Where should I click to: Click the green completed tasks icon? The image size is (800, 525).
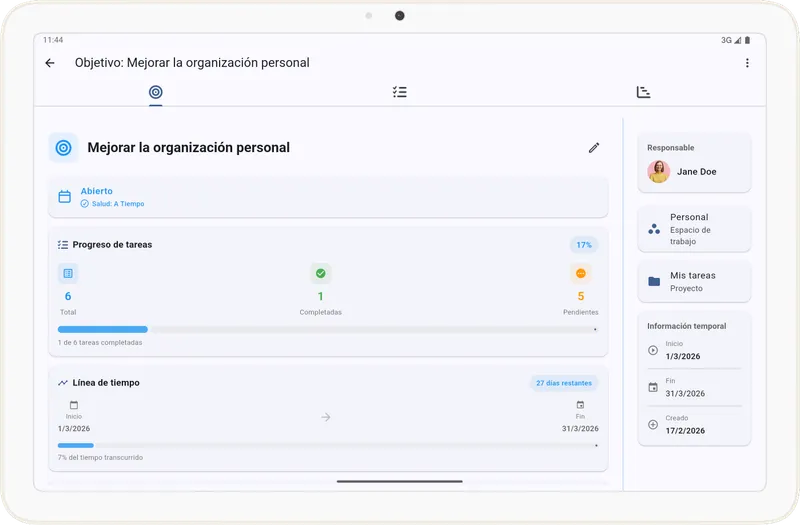pos(320,273)
